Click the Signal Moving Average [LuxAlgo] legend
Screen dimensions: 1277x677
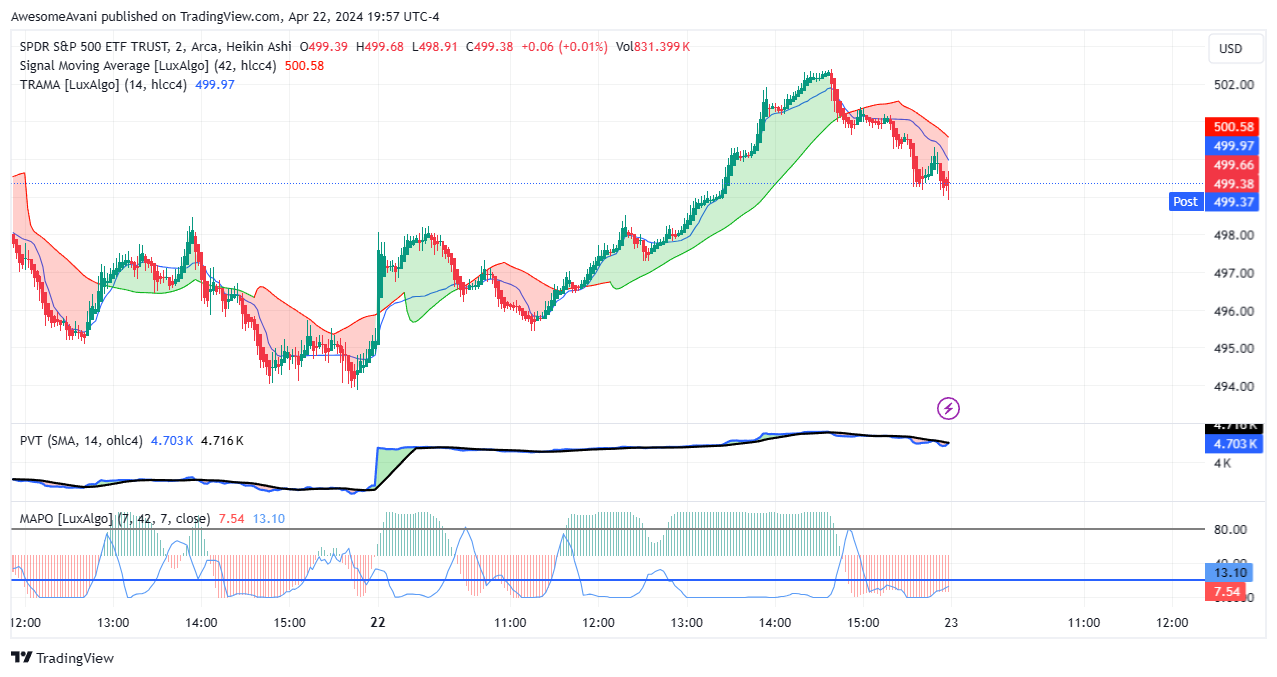pos(149,66)
